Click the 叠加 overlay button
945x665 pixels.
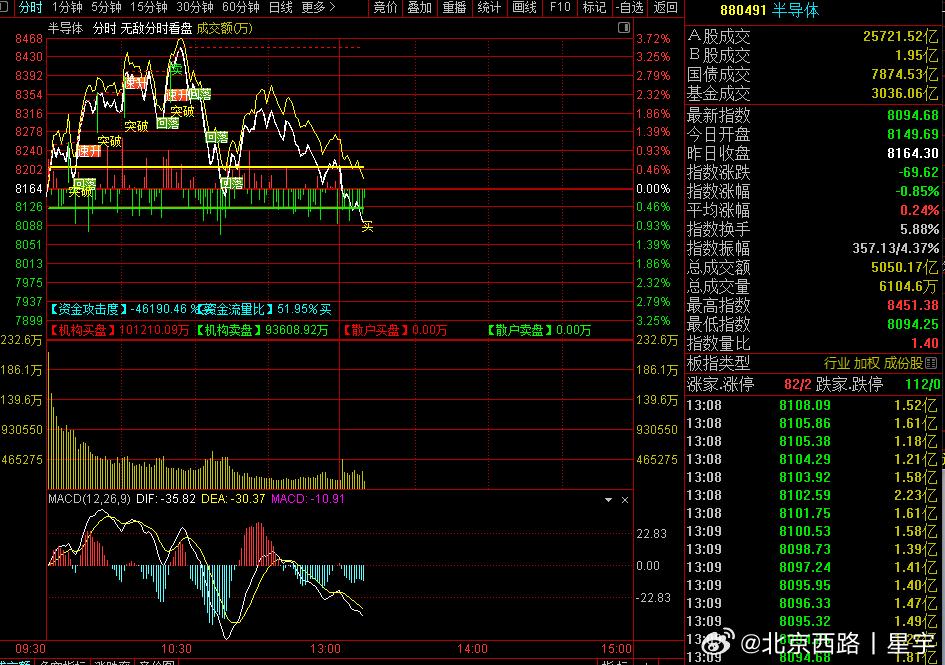419,7
